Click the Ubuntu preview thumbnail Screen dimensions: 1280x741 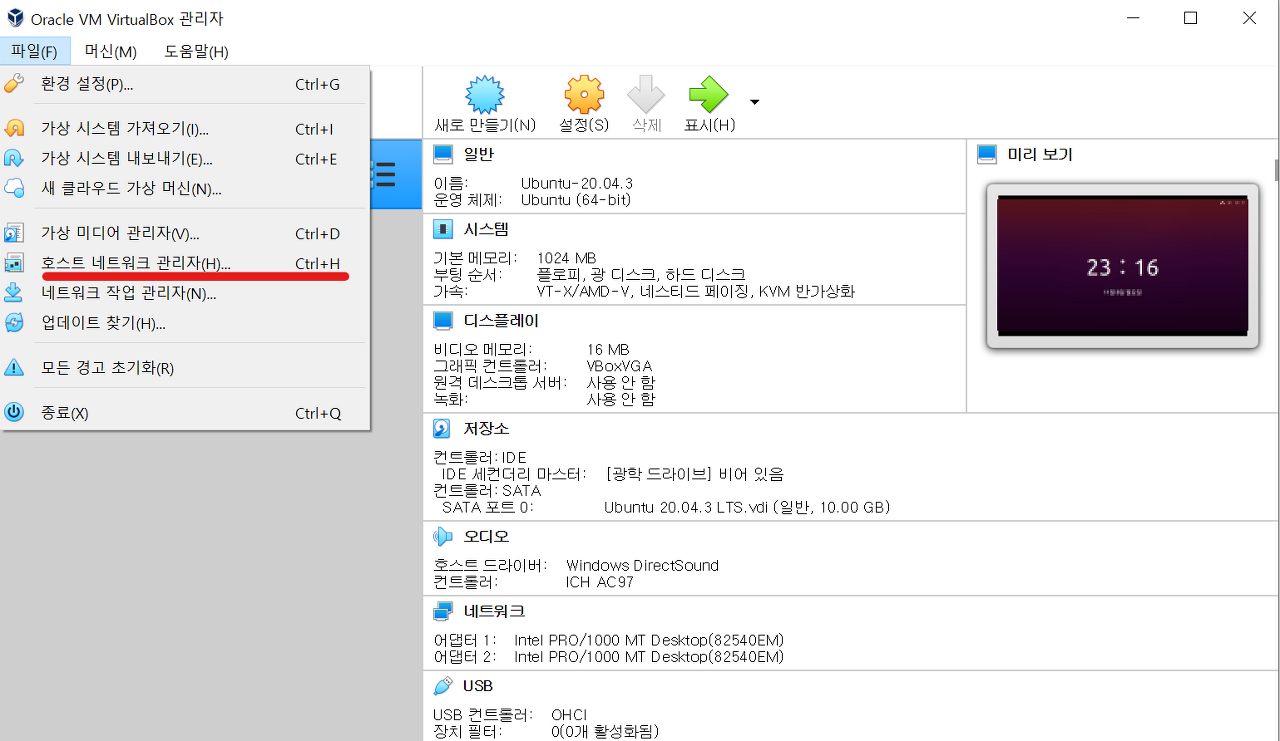[x=1122, y=265]
